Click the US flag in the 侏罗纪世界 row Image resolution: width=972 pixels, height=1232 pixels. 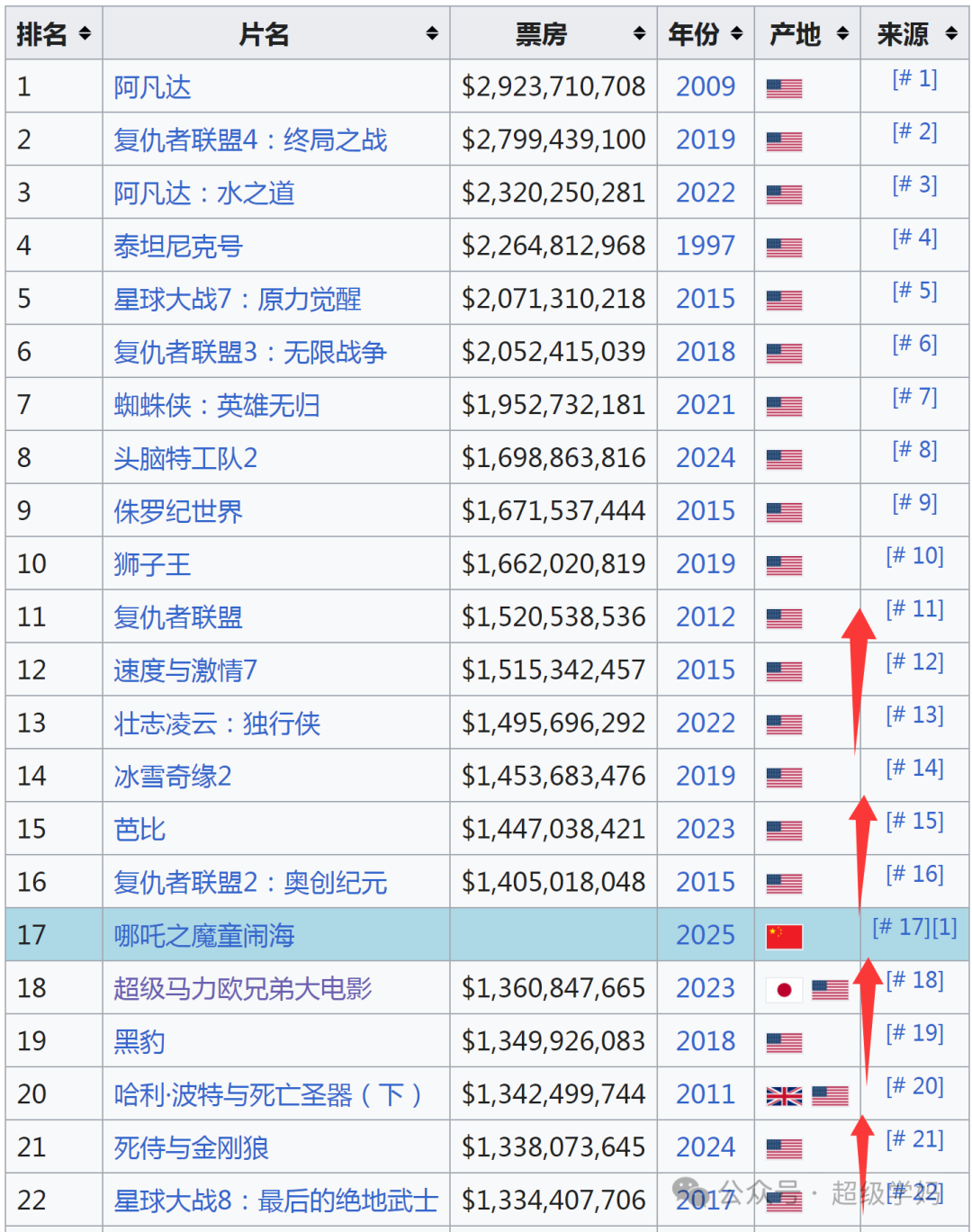coord(784,513)
